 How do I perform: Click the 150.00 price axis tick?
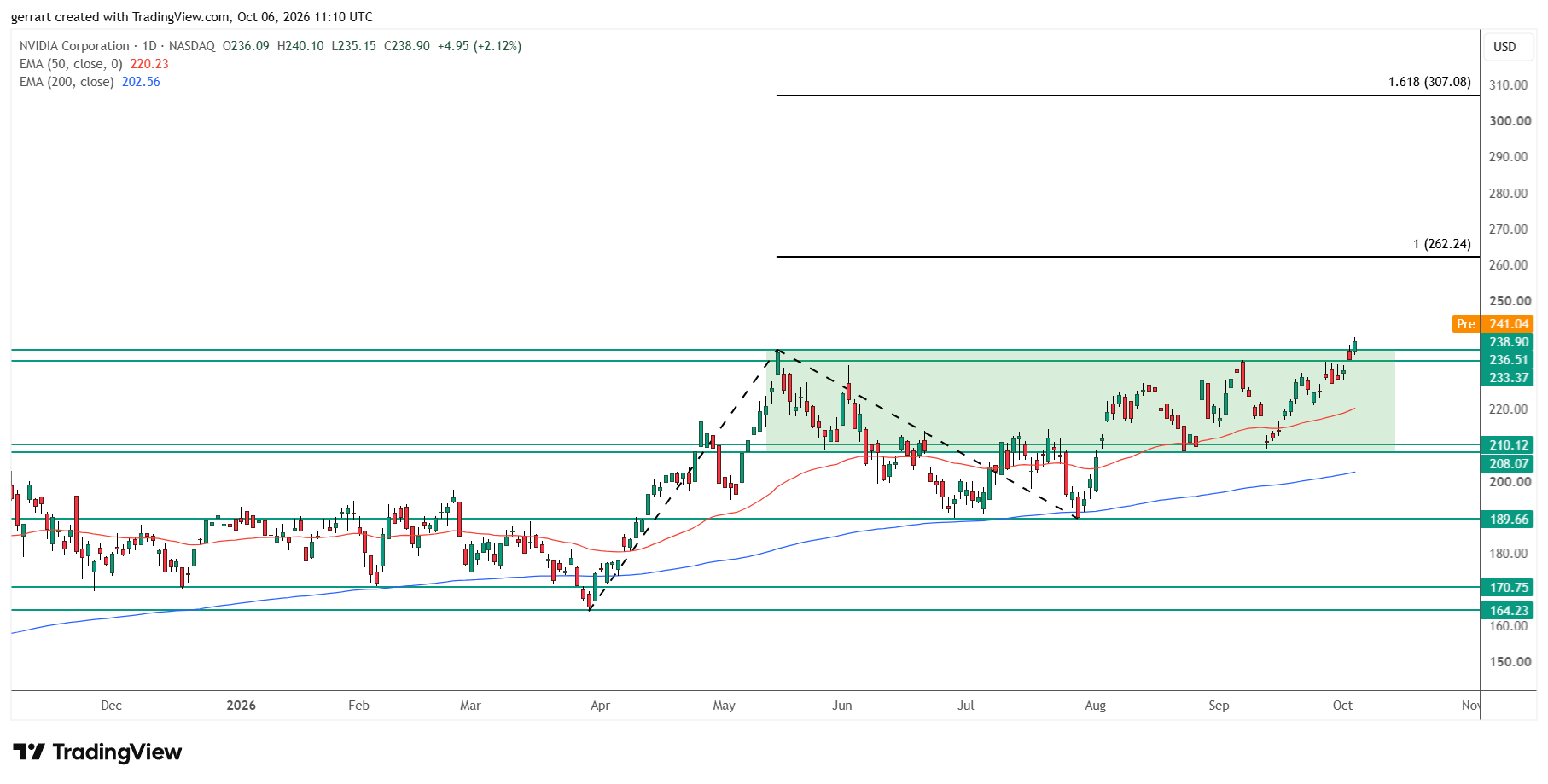tap(1510, 662)
